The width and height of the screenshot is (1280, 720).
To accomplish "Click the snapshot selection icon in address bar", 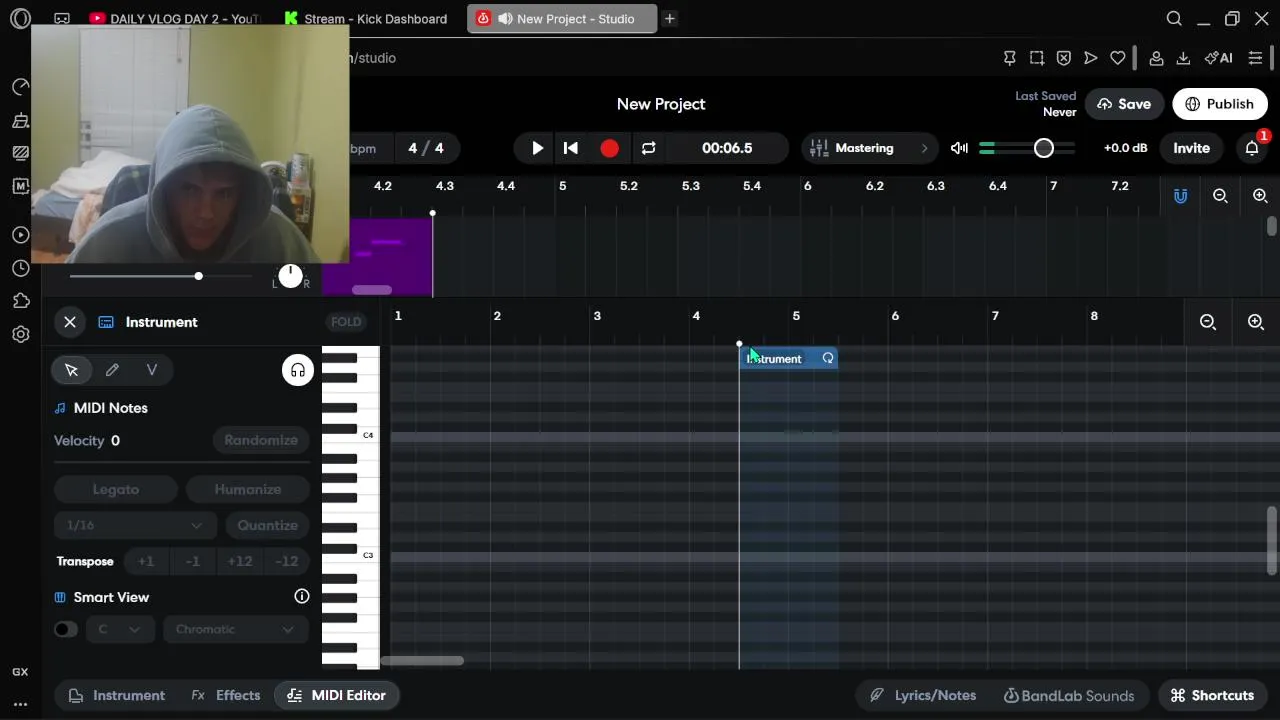I will click(x=1037, y=58).
